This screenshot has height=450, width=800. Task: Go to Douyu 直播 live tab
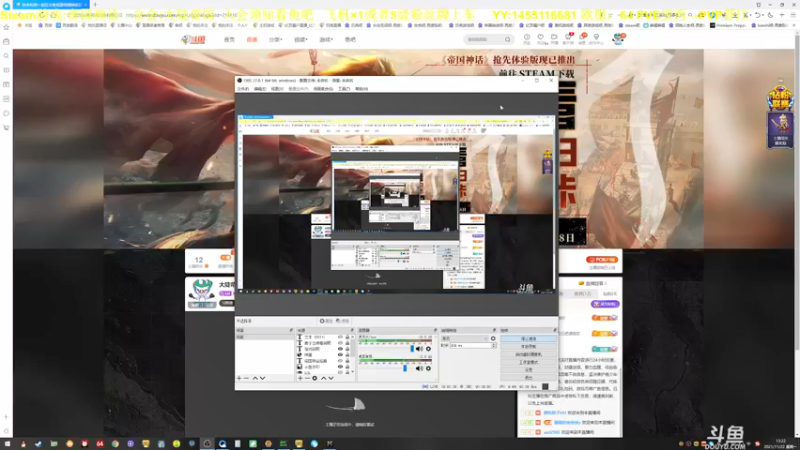(x=252, y=39)
